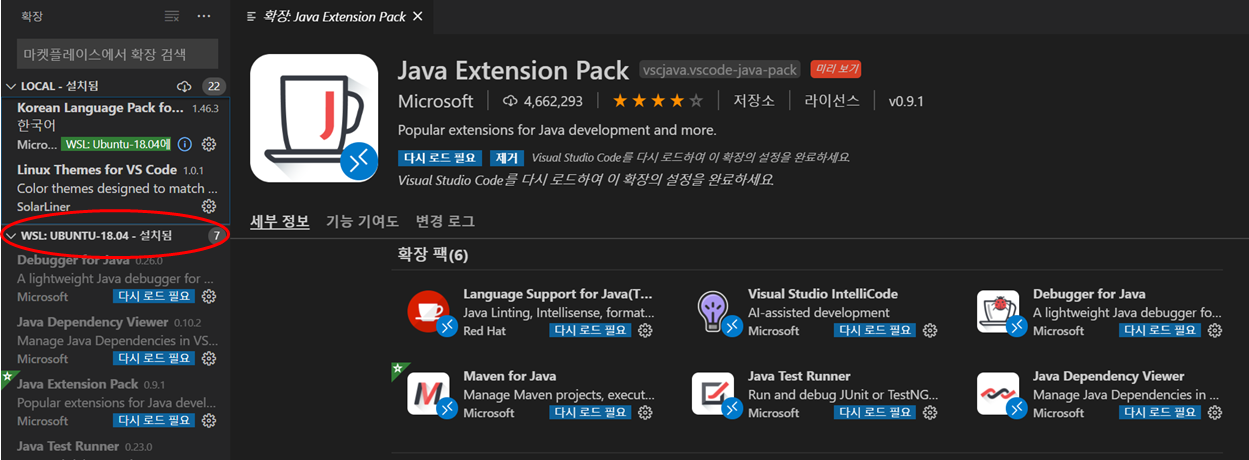This screenshot has height=460, width=1249.
Task: Close the Java Extension Pack editor tab
Action: point(417,17)
